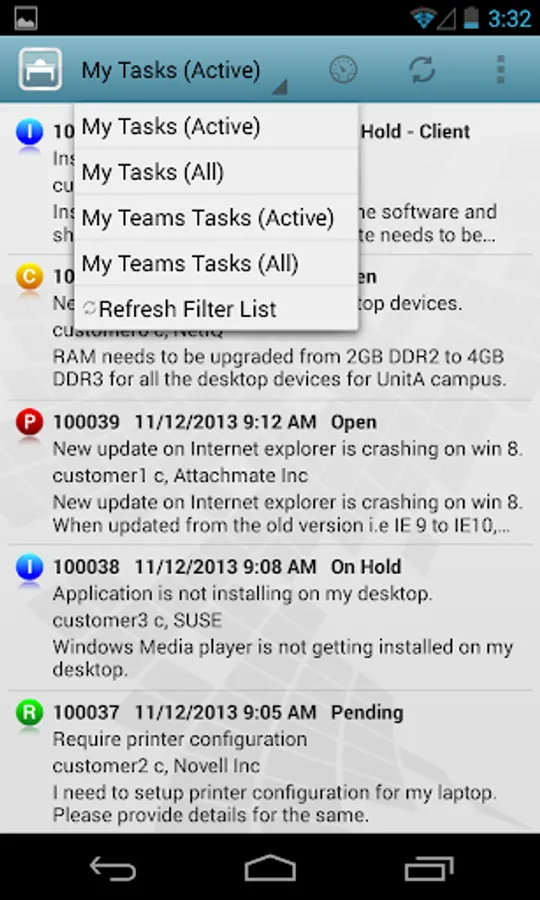Tap the orange C task type icon

tap(29, 278)
